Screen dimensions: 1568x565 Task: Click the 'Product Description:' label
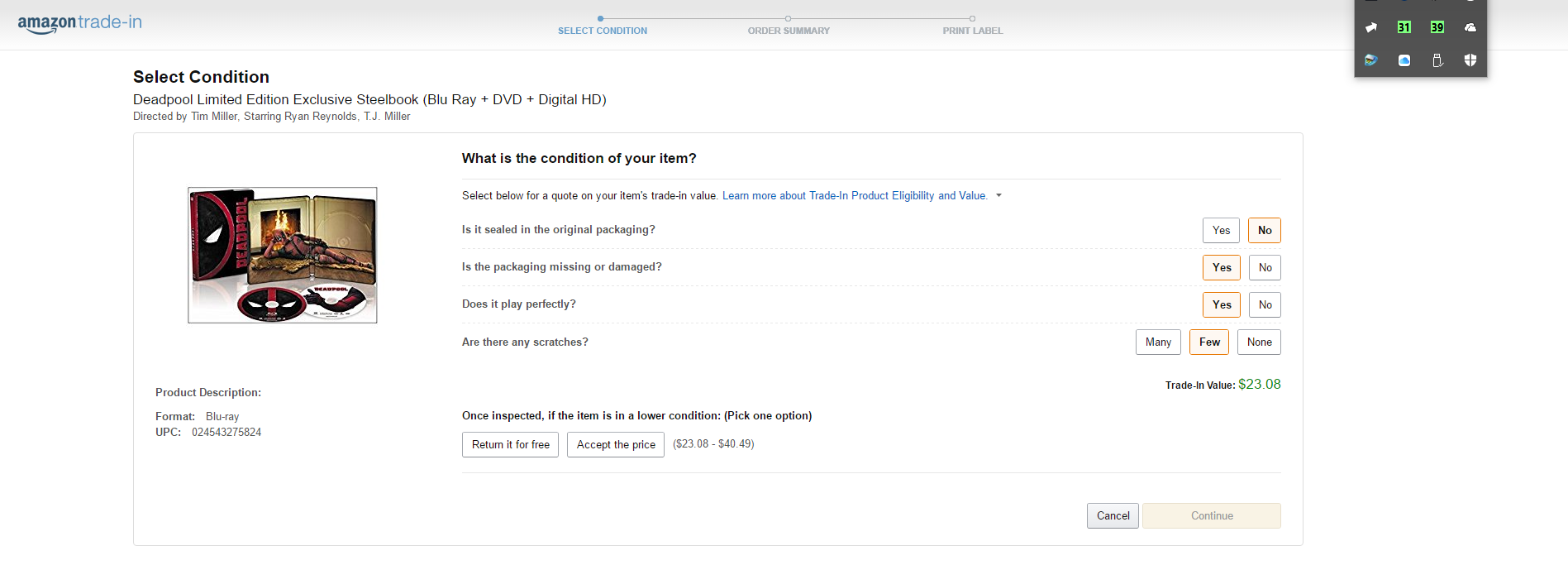click(208, 393)
